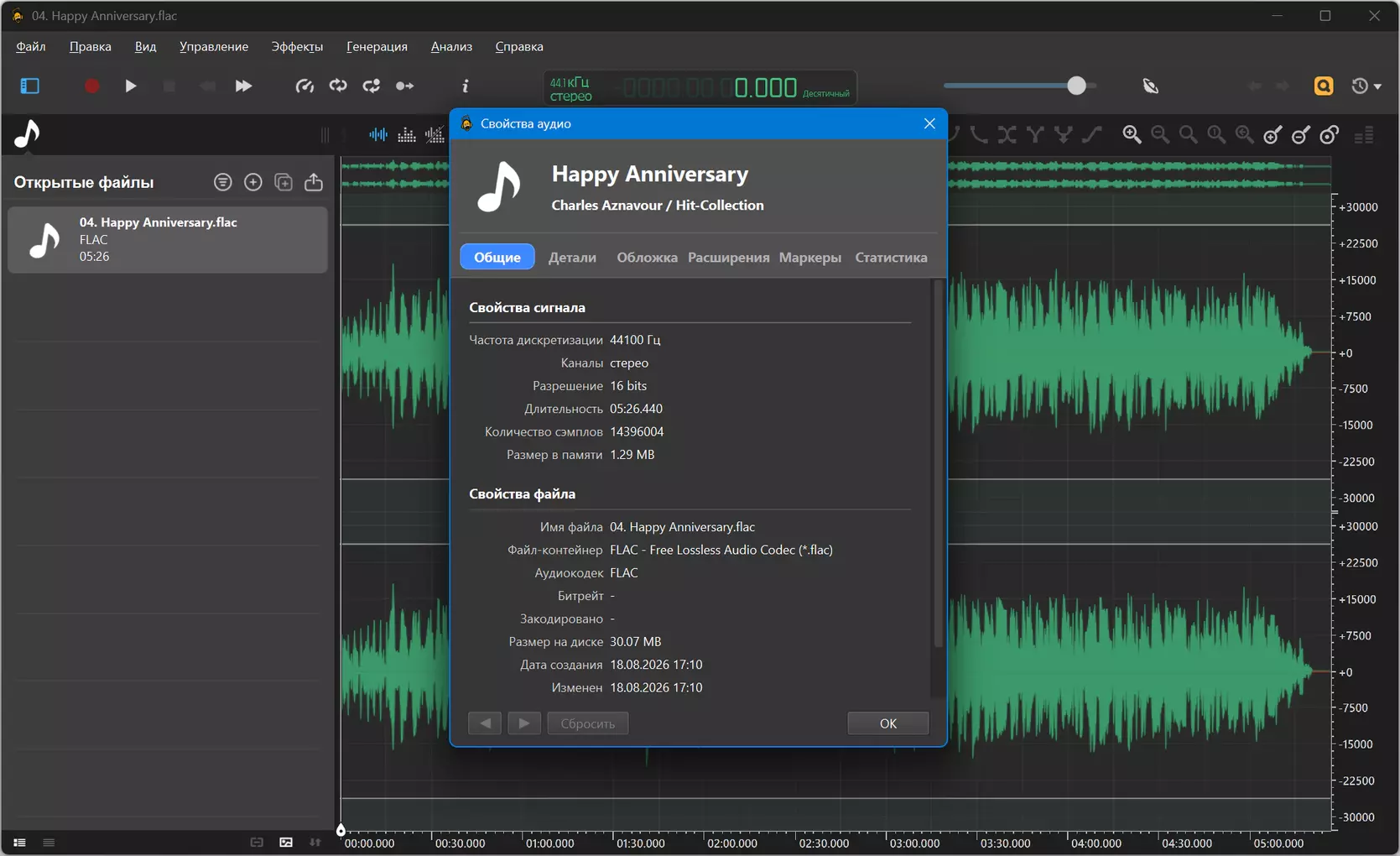Switch to the Детали tab
The height and width of the screenshot is (856, 1400).
572,258
